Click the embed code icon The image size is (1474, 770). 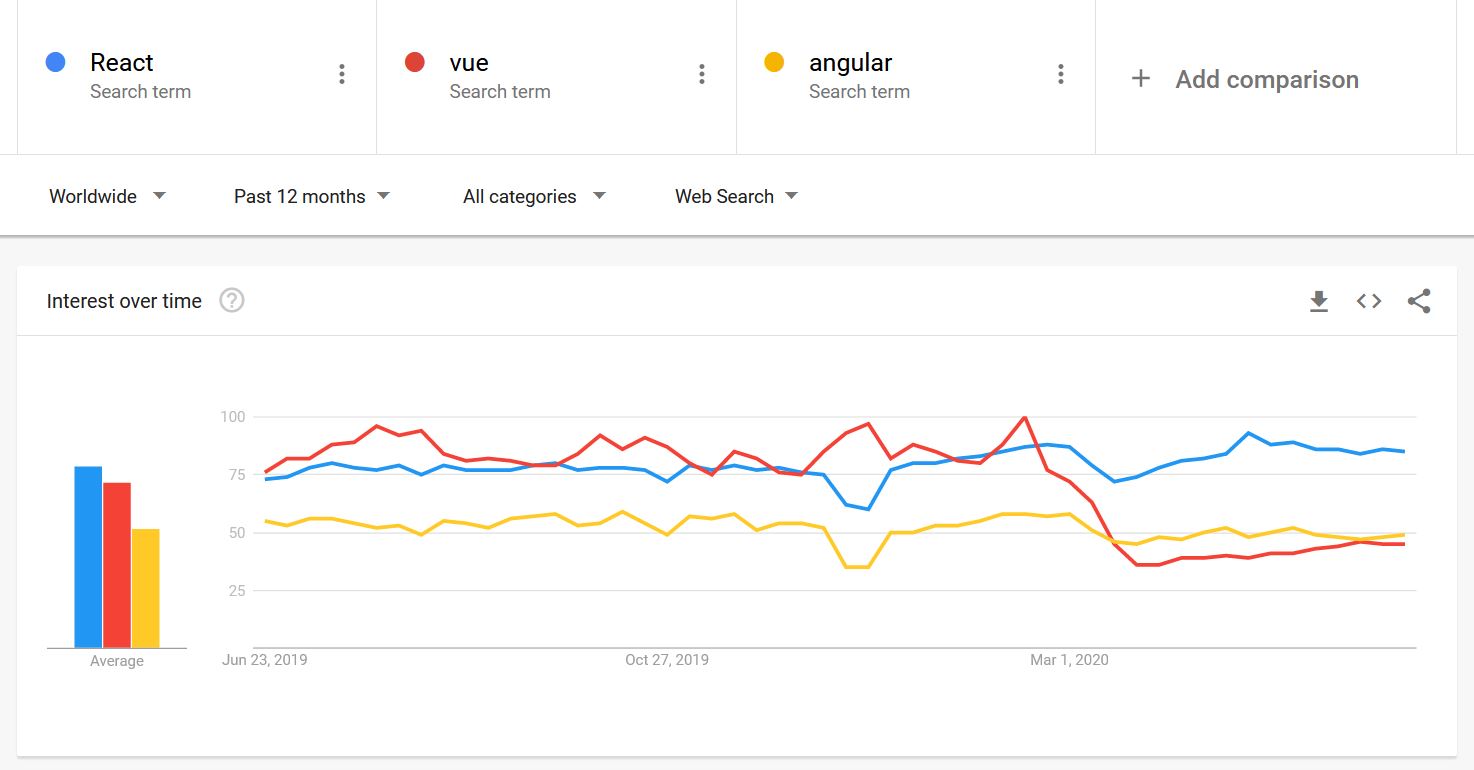1369,301
